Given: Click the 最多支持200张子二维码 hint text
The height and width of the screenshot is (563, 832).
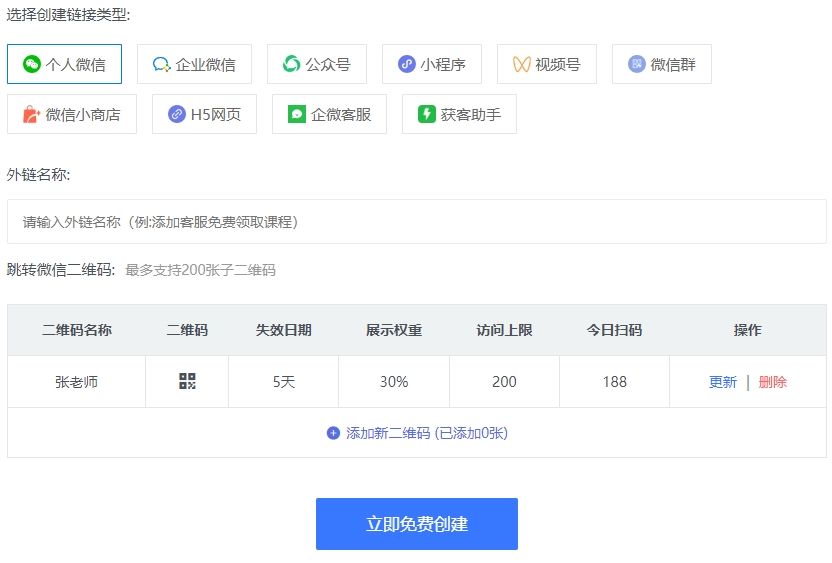Looking at the screenshot, I should pos(201,270).
